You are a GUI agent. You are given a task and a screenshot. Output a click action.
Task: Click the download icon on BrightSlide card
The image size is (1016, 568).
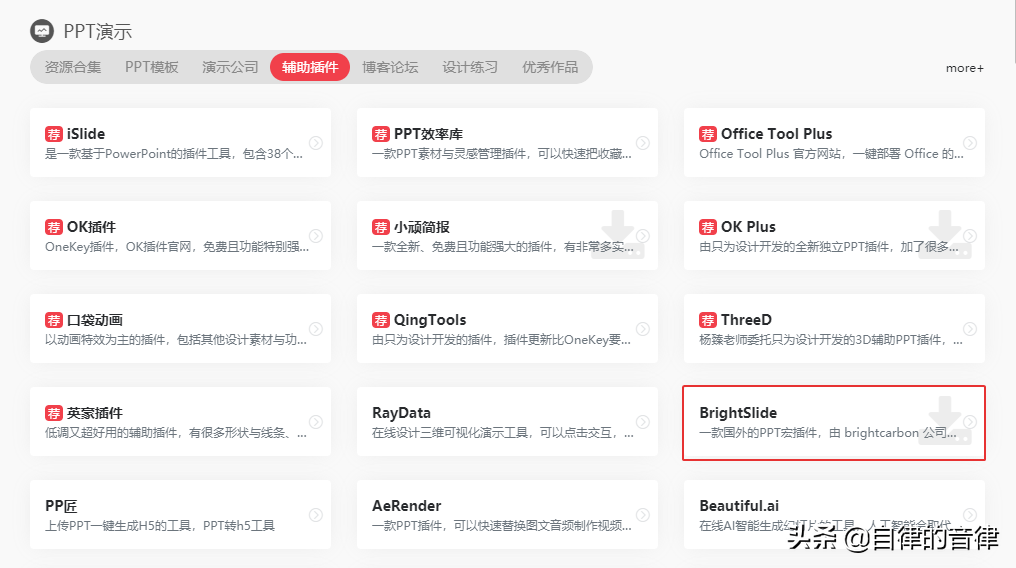click(x=945, y=420)
